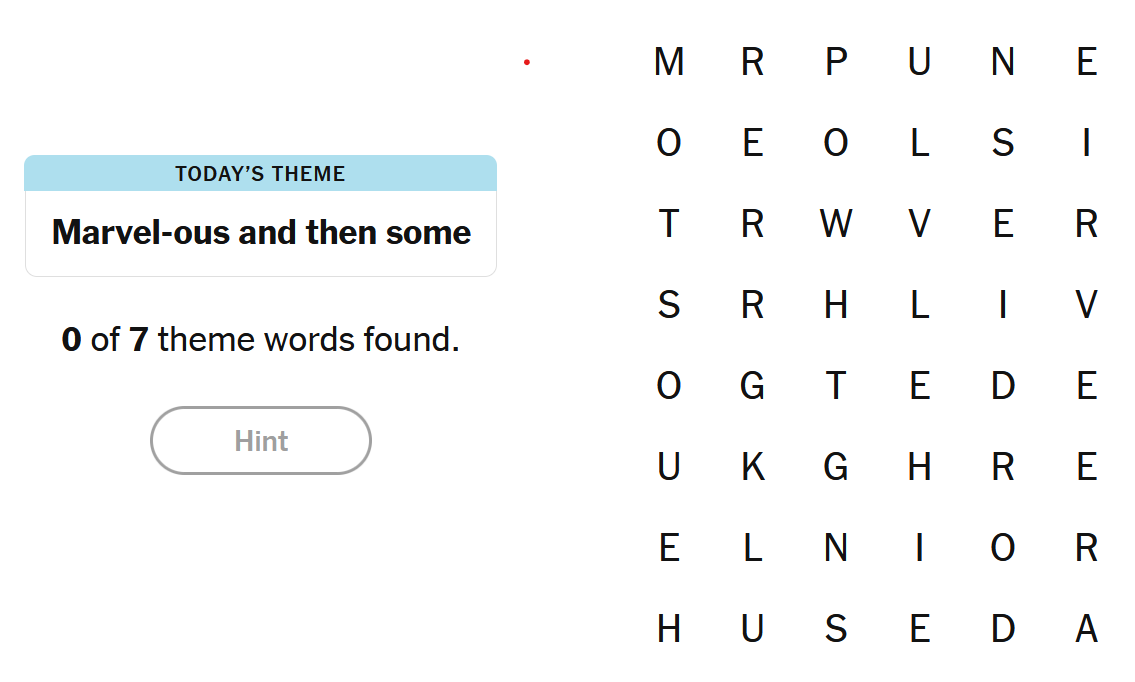Click the letter E in the top-right corner
This screenshot has width=1135, height=682.
point(1087,62)
